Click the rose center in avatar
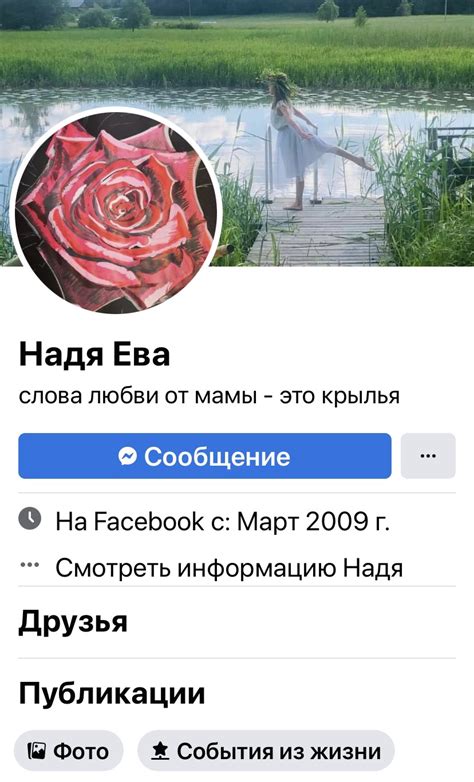 click(x=120, y=203)
